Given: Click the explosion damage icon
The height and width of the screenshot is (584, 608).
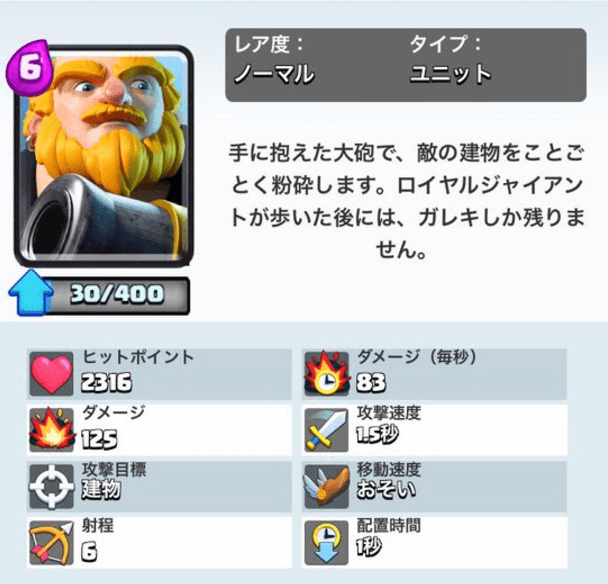Looking at the screenshot, I should point(52,430).
